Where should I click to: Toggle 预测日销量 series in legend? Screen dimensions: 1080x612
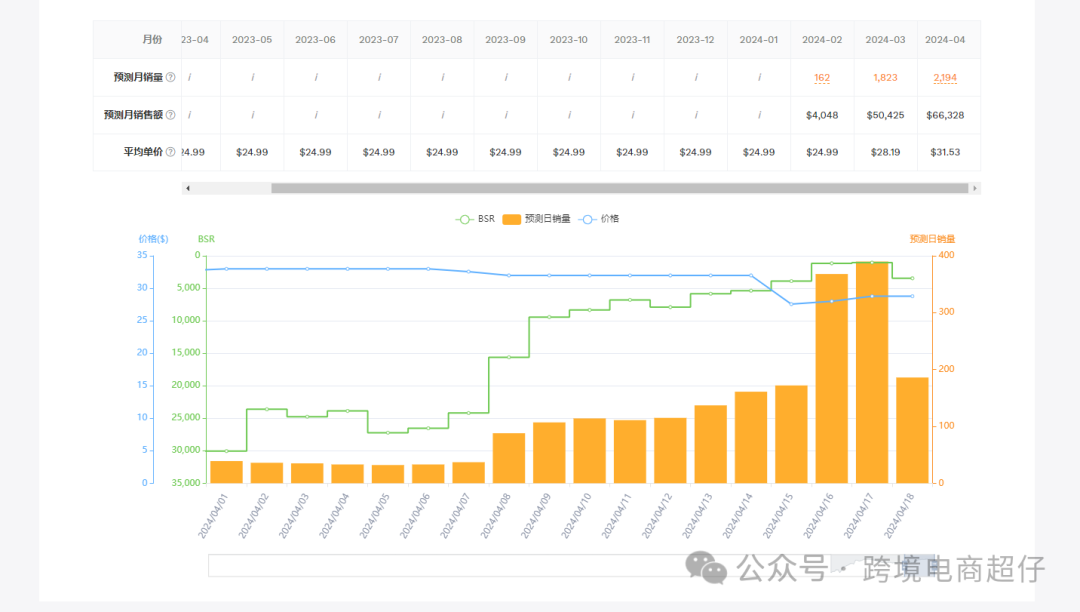(537, 219)
